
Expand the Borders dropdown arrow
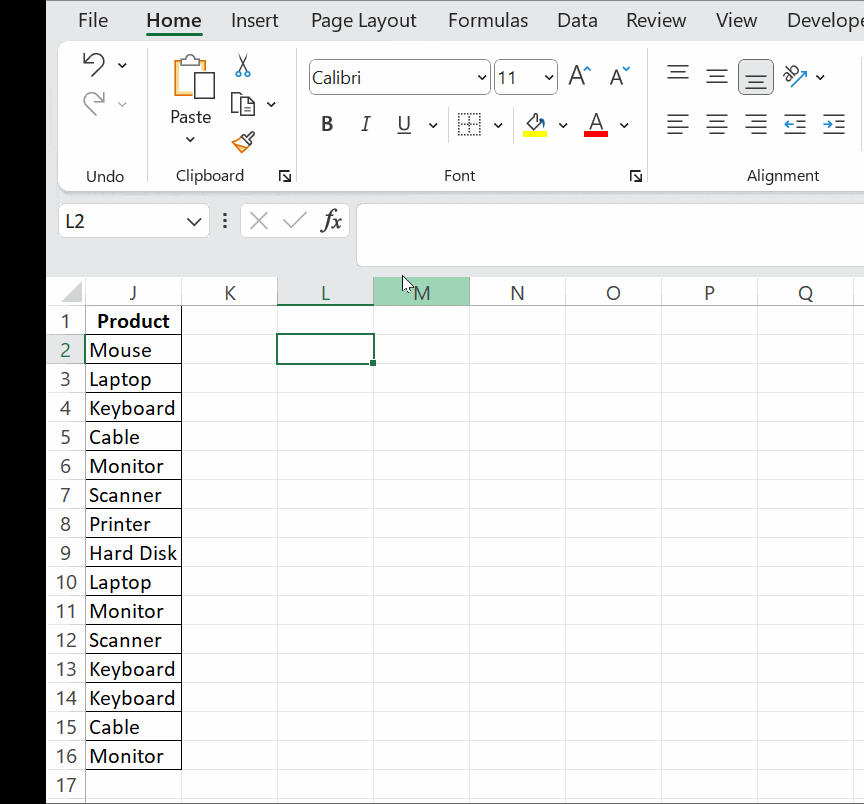tap(497, 124)
